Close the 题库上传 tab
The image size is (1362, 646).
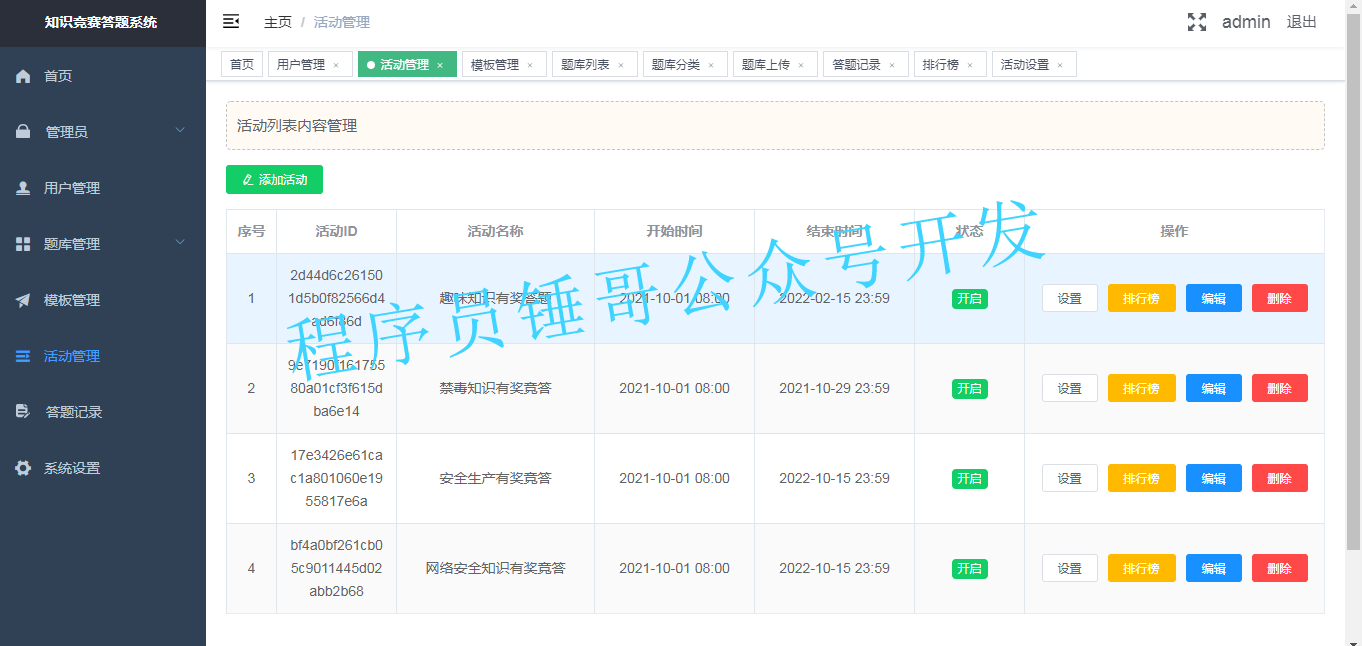point(801,65)
